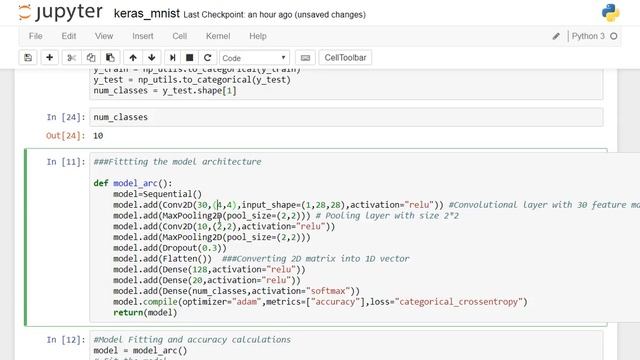Save and checkpoint the notebook

pos(28,58)
